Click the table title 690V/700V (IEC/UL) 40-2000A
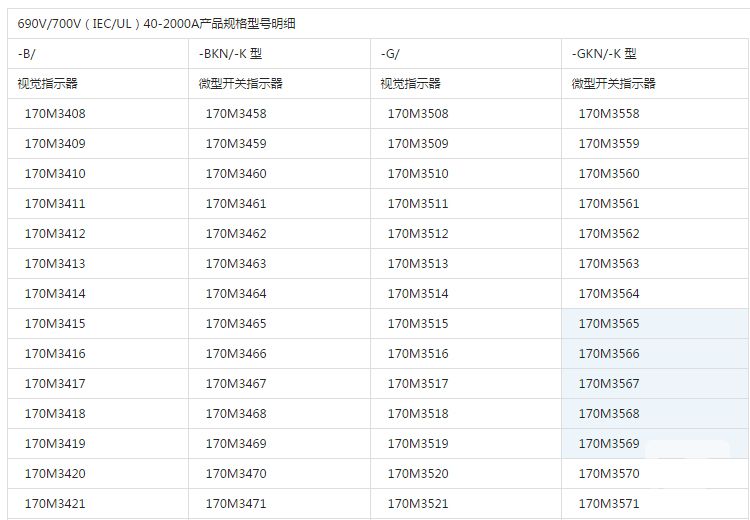 click(156, 23)
